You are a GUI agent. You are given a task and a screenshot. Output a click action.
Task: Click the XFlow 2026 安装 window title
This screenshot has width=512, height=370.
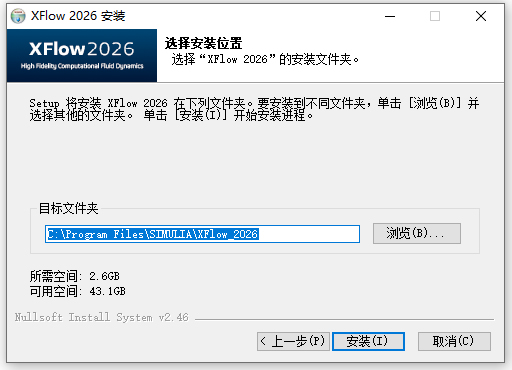click(x=78, y=16)
